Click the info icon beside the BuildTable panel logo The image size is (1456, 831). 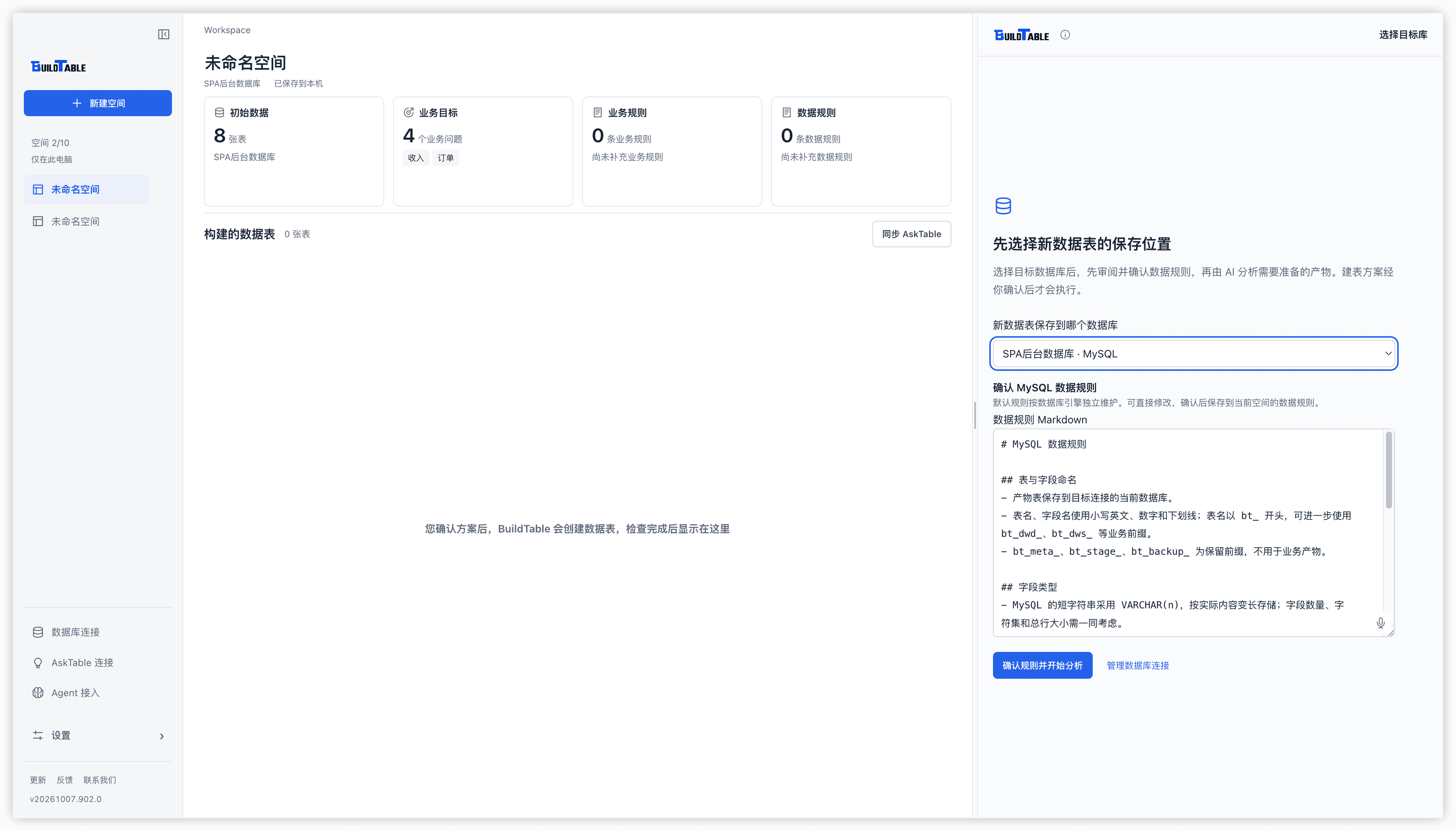[x=1065, y=35]
